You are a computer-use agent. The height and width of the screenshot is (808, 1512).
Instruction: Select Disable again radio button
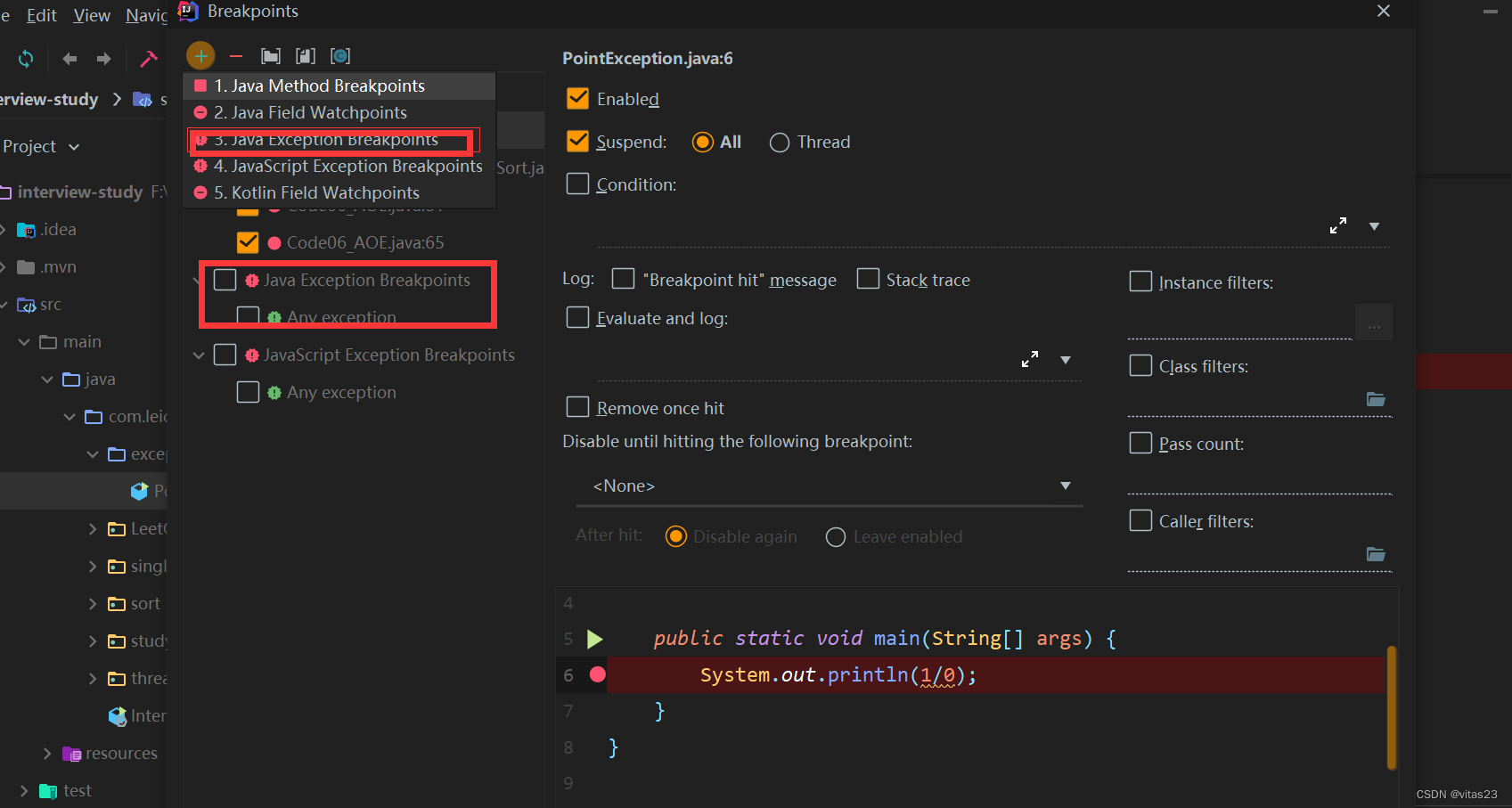tap(676, 536)
